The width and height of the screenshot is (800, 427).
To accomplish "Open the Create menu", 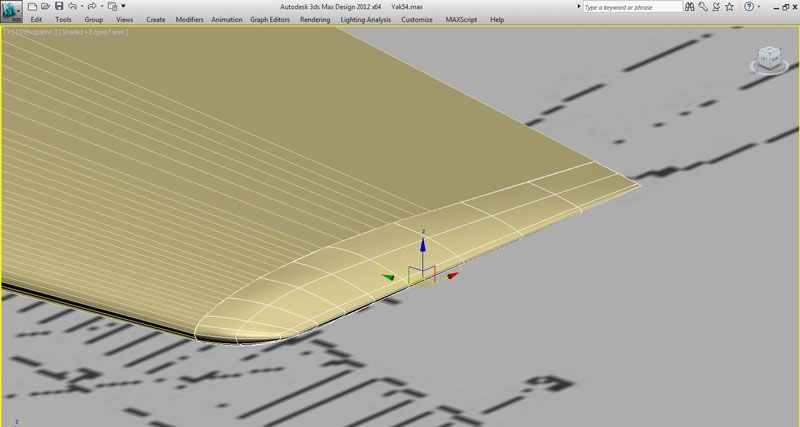I will 156,19.
